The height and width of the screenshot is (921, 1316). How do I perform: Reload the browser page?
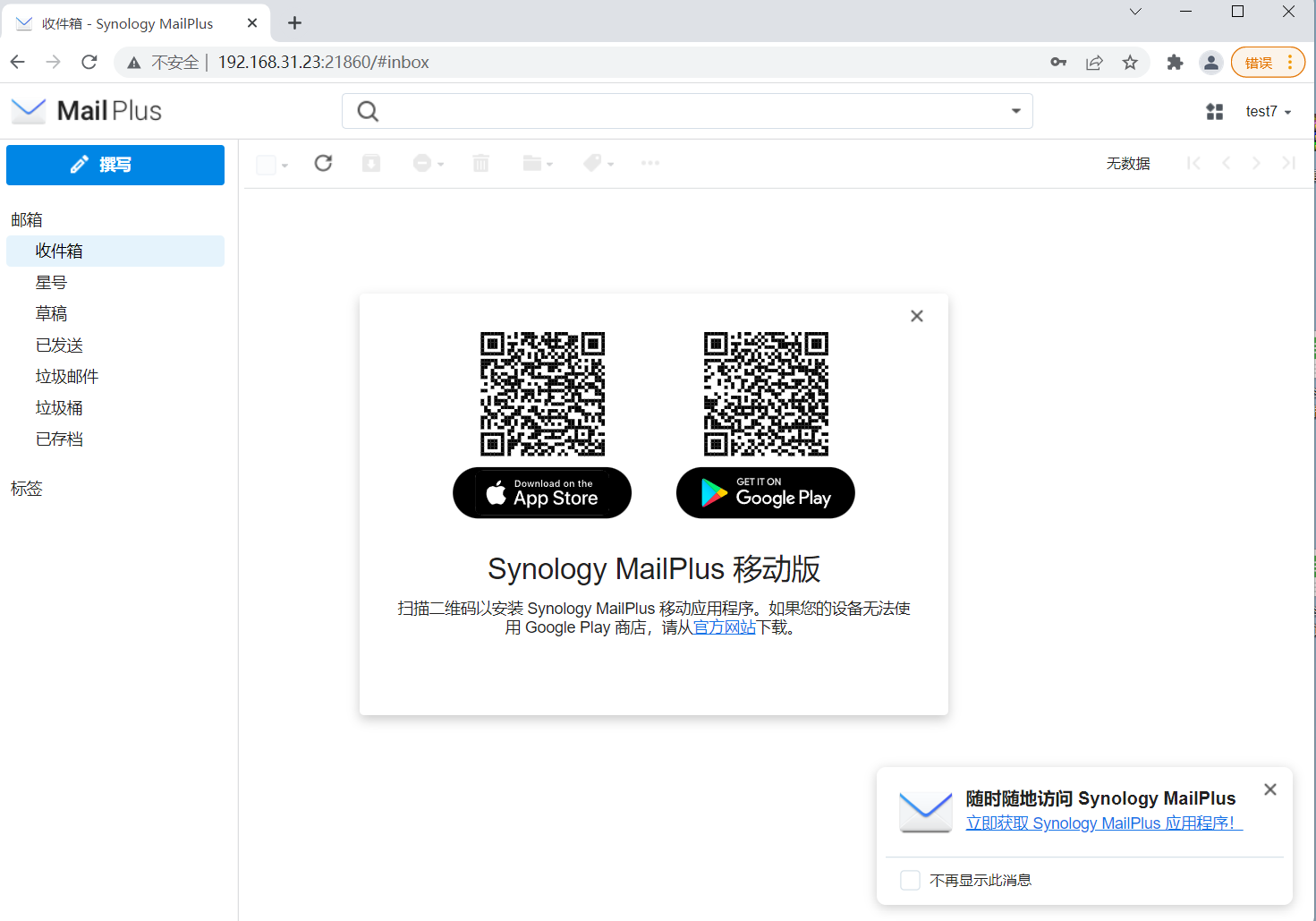point(89,62)
